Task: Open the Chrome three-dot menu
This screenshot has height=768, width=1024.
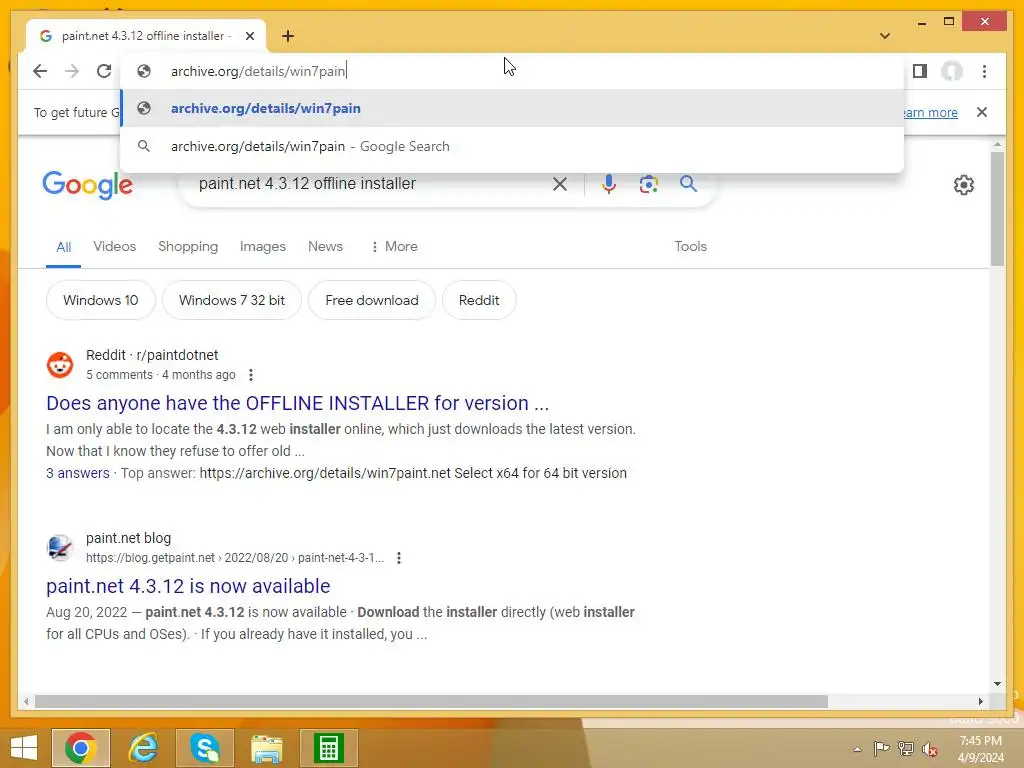Action: pos(984,71)
